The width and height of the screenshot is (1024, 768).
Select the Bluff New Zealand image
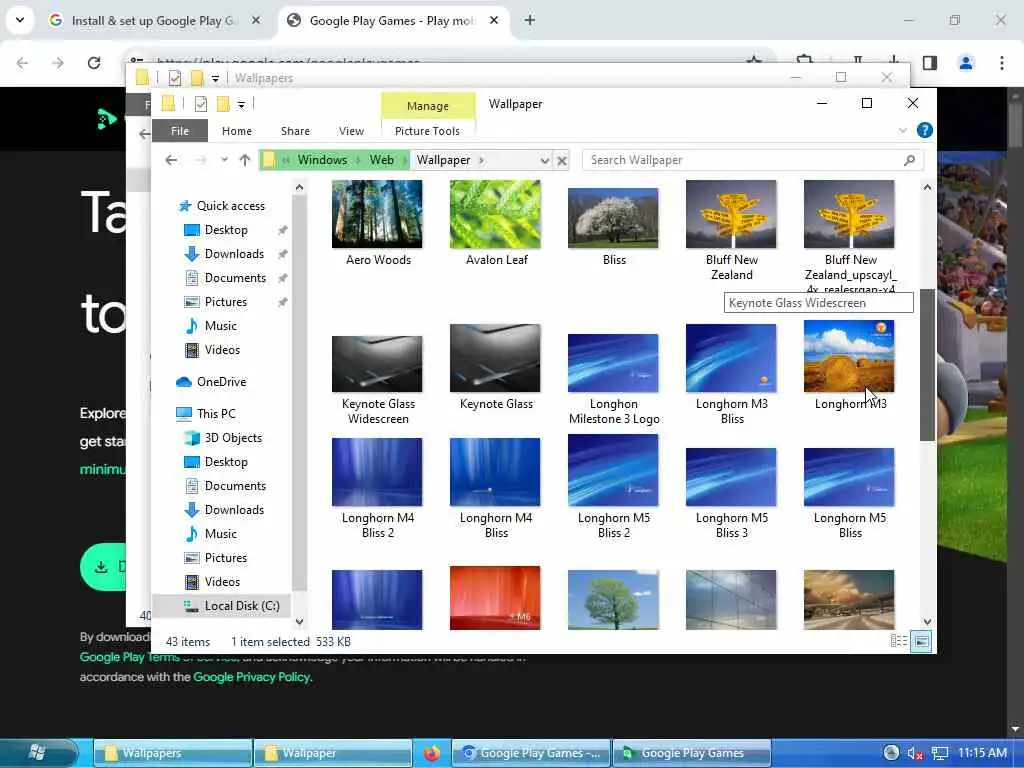coord(731,214)
